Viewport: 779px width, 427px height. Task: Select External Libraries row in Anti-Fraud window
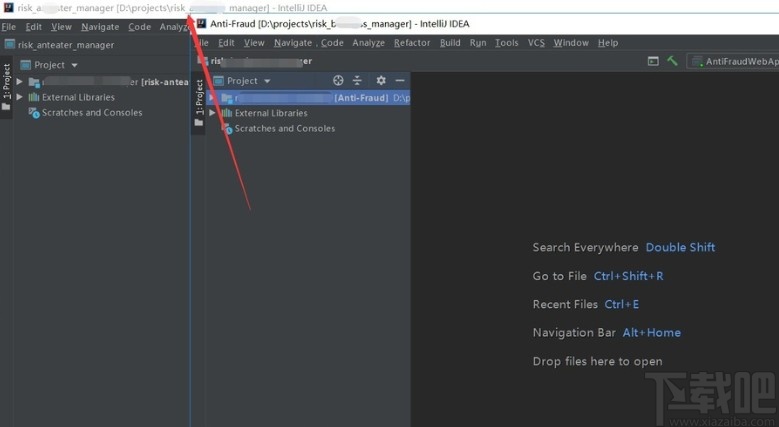coord(308,113)
